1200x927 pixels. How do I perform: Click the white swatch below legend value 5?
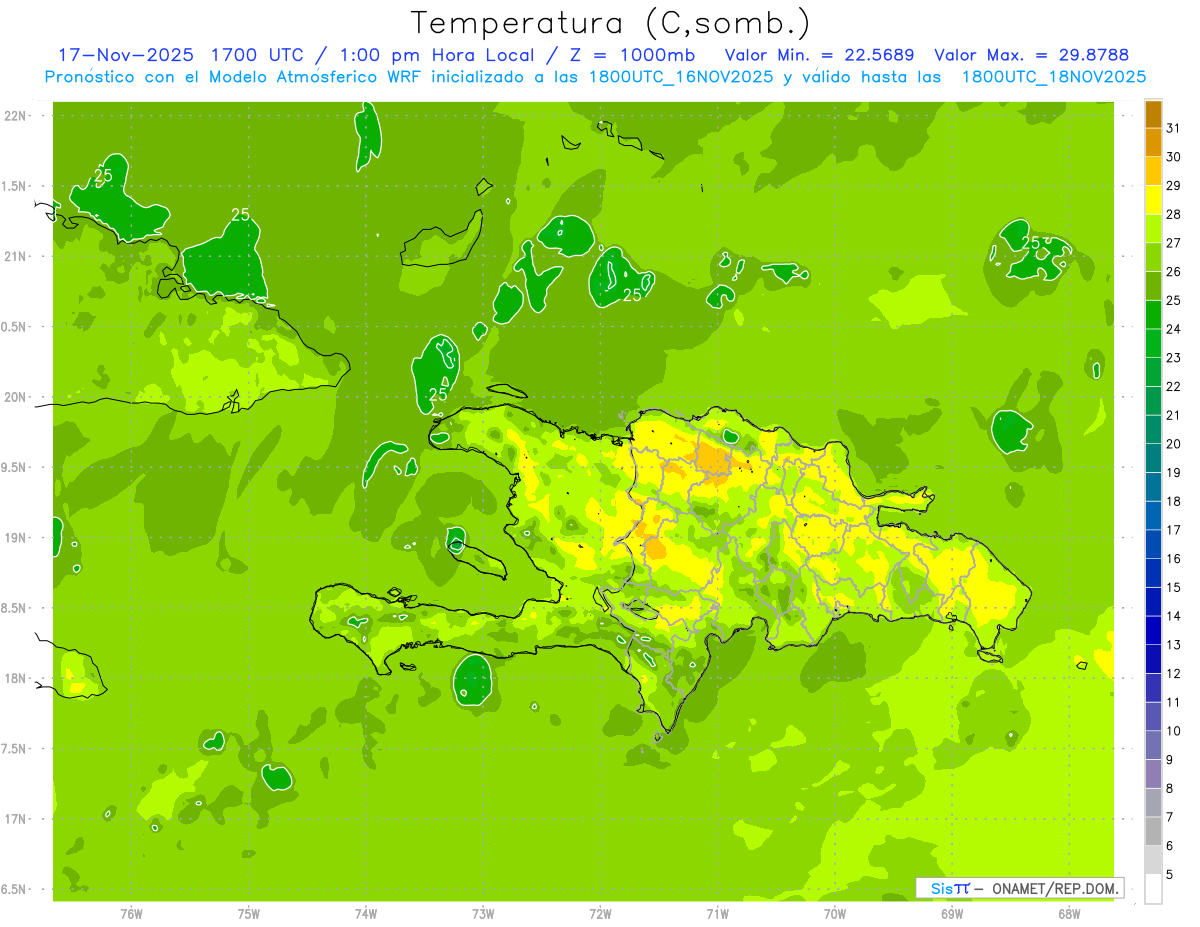[1153, 889]
